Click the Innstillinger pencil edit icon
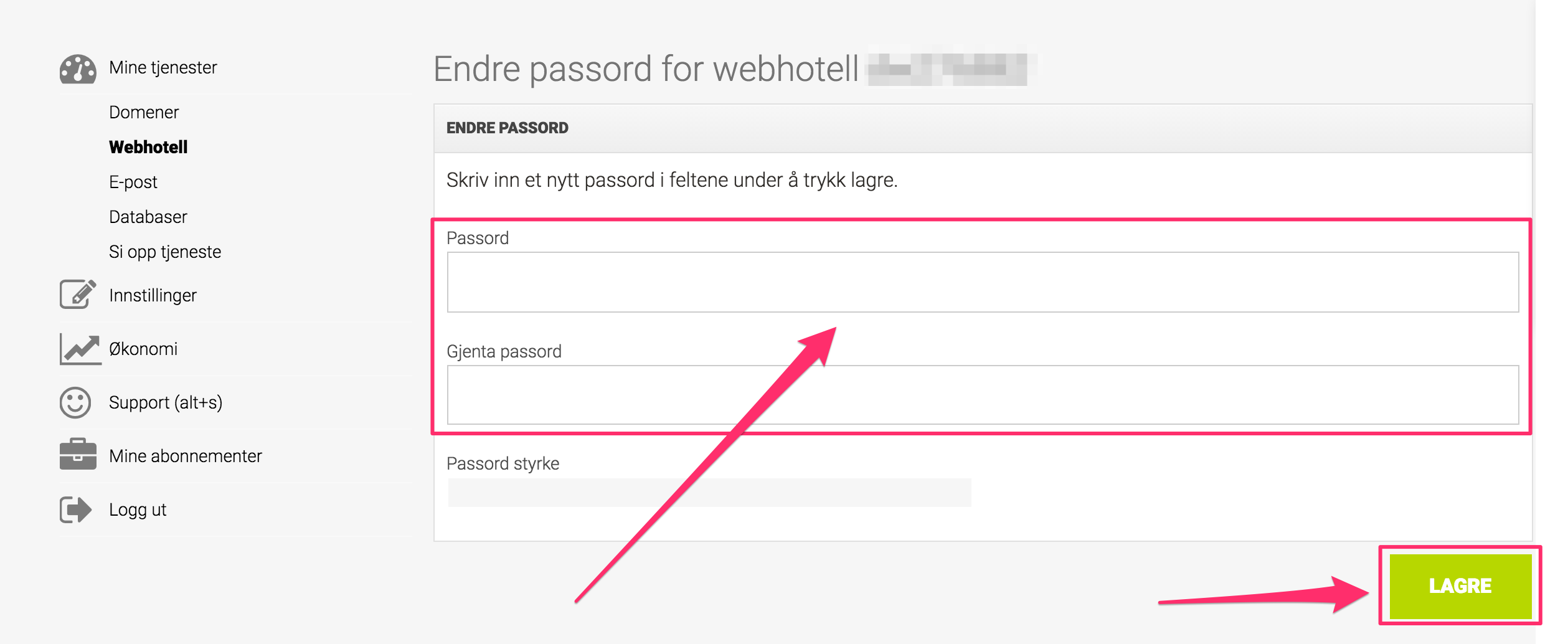This screenshot has height=644, width=1568. 78,294
